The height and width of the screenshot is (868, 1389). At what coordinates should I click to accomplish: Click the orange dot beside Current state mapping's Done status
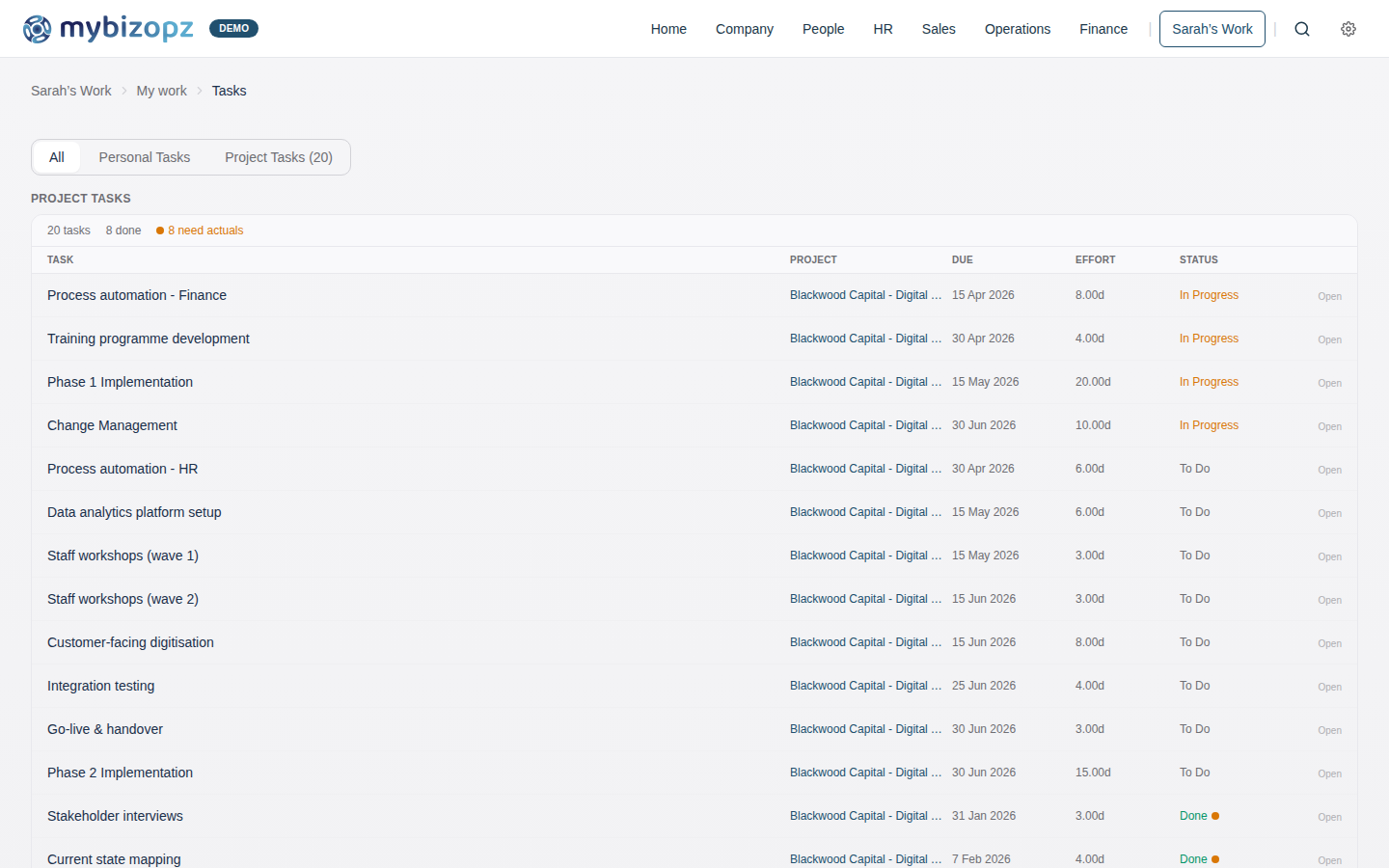pyautogui.click(x=1217, y=858)
